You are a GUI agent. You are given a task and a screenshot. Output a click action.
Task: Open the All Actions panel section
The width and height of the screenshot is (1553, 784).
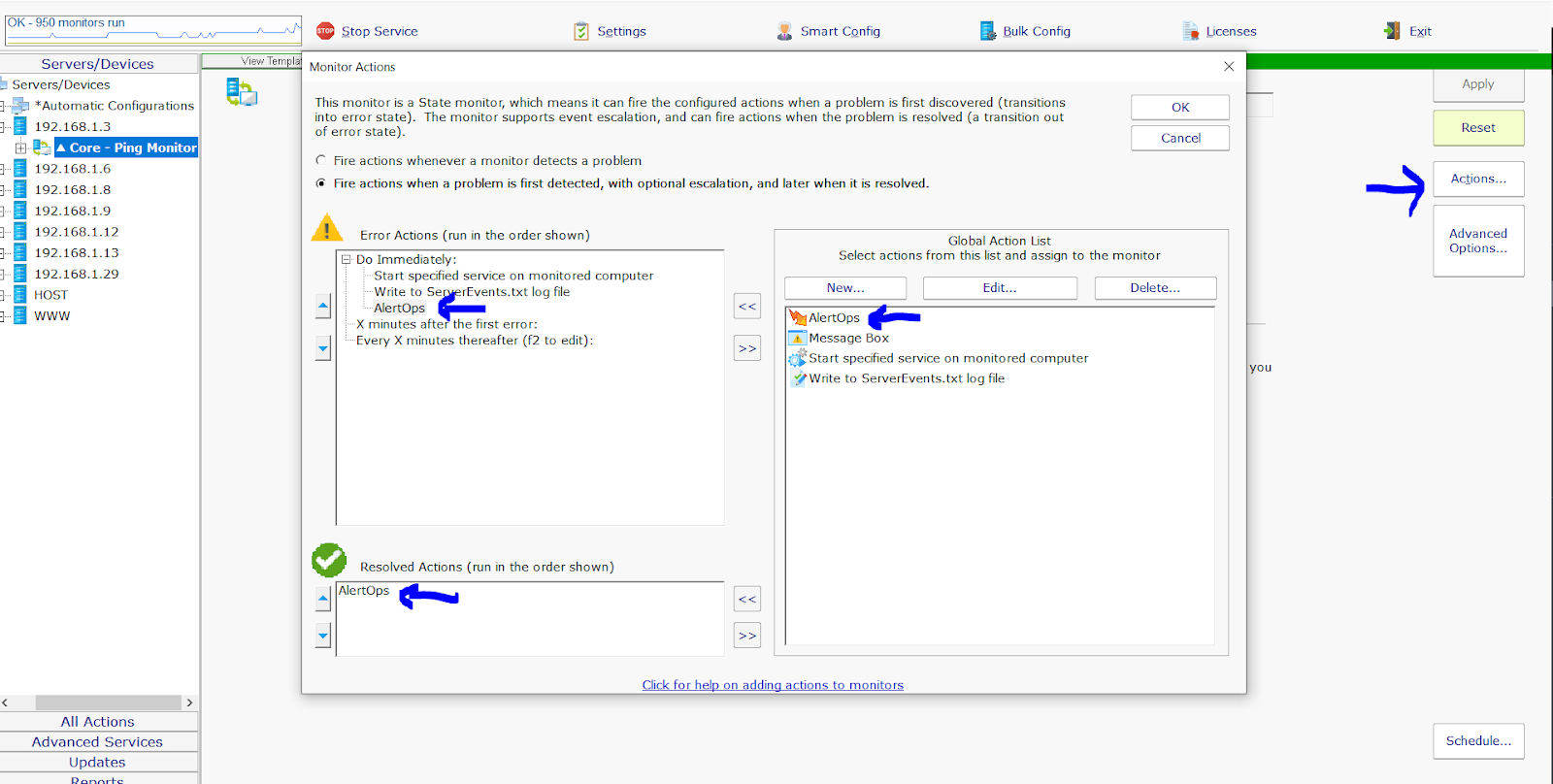[98, 722]
